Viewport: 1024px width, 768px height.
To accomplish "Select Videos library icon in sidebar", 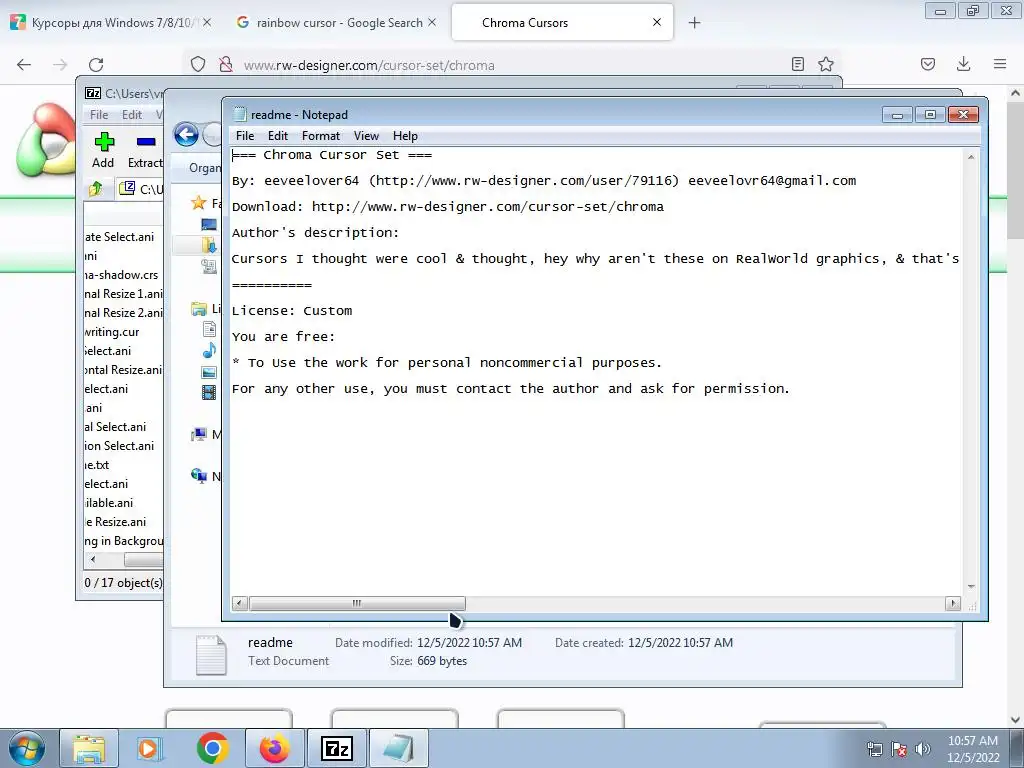I will 209,392.
